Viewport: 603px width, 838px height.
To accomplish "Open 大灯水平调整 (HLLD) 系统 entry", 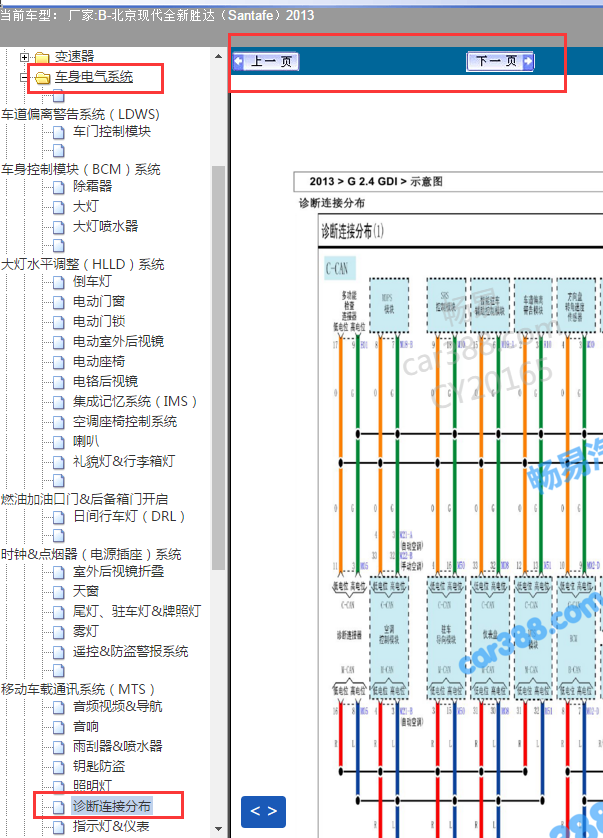I will click(83, 265).
